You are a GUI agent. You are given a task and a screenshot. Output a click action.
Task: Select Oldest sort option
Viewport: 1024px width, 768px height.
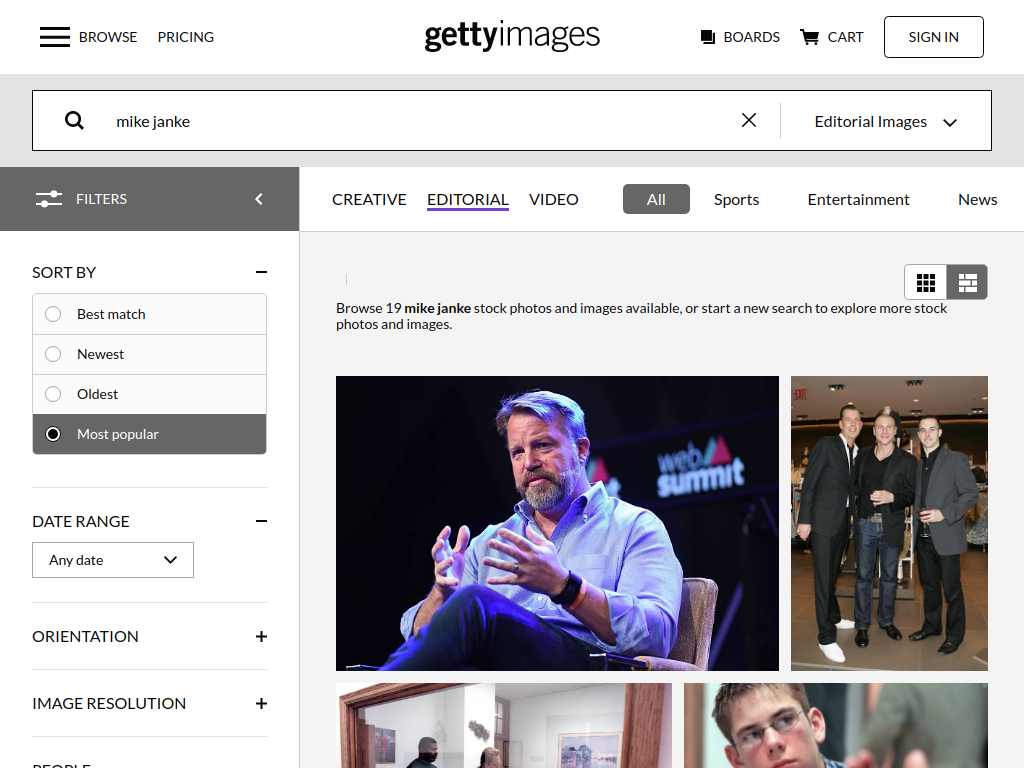tap(150, 394)
